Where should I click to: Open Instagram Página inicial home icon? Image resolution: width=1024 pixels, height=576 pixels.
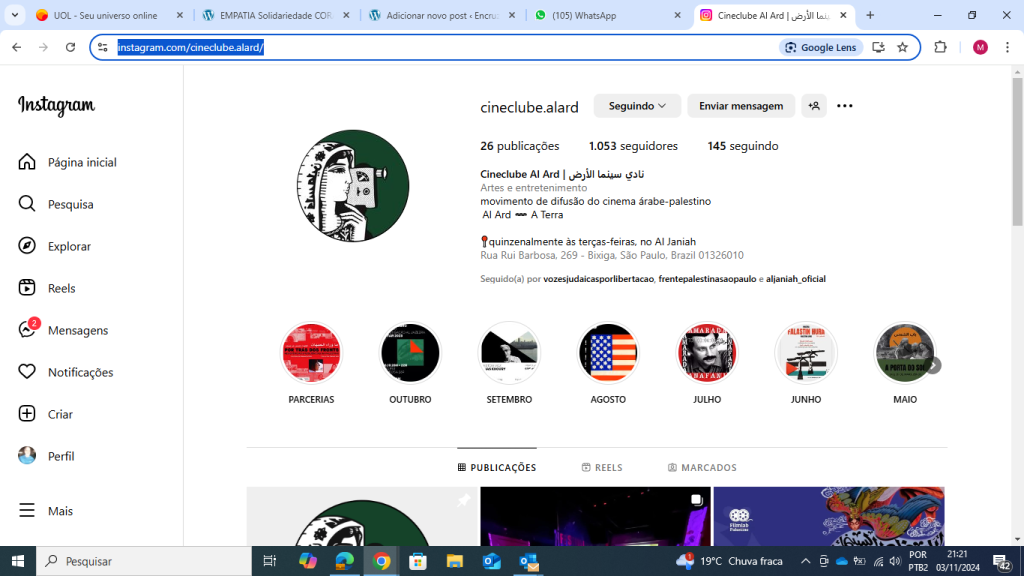[x=28, y=162]
